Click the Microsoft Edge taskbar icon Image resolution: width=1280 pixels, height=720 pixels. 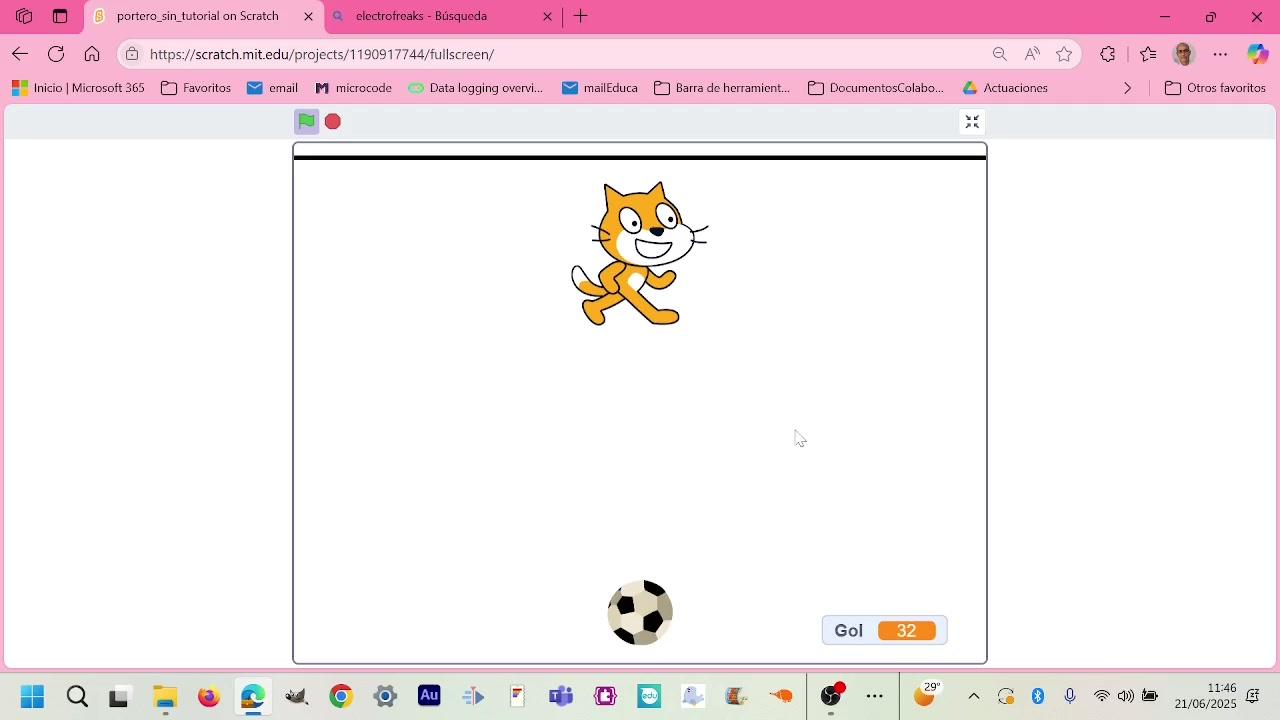coord(253,697)
